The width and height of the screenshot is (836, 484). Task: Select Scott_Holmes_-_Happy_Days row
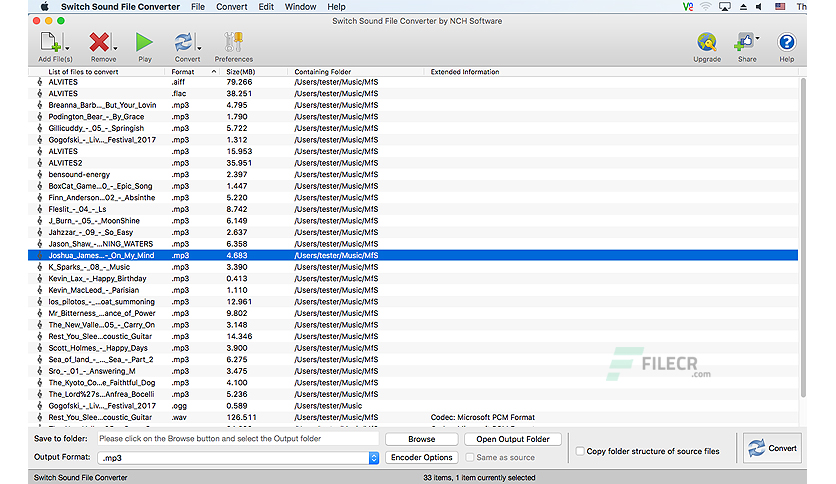tap(413, 348)
